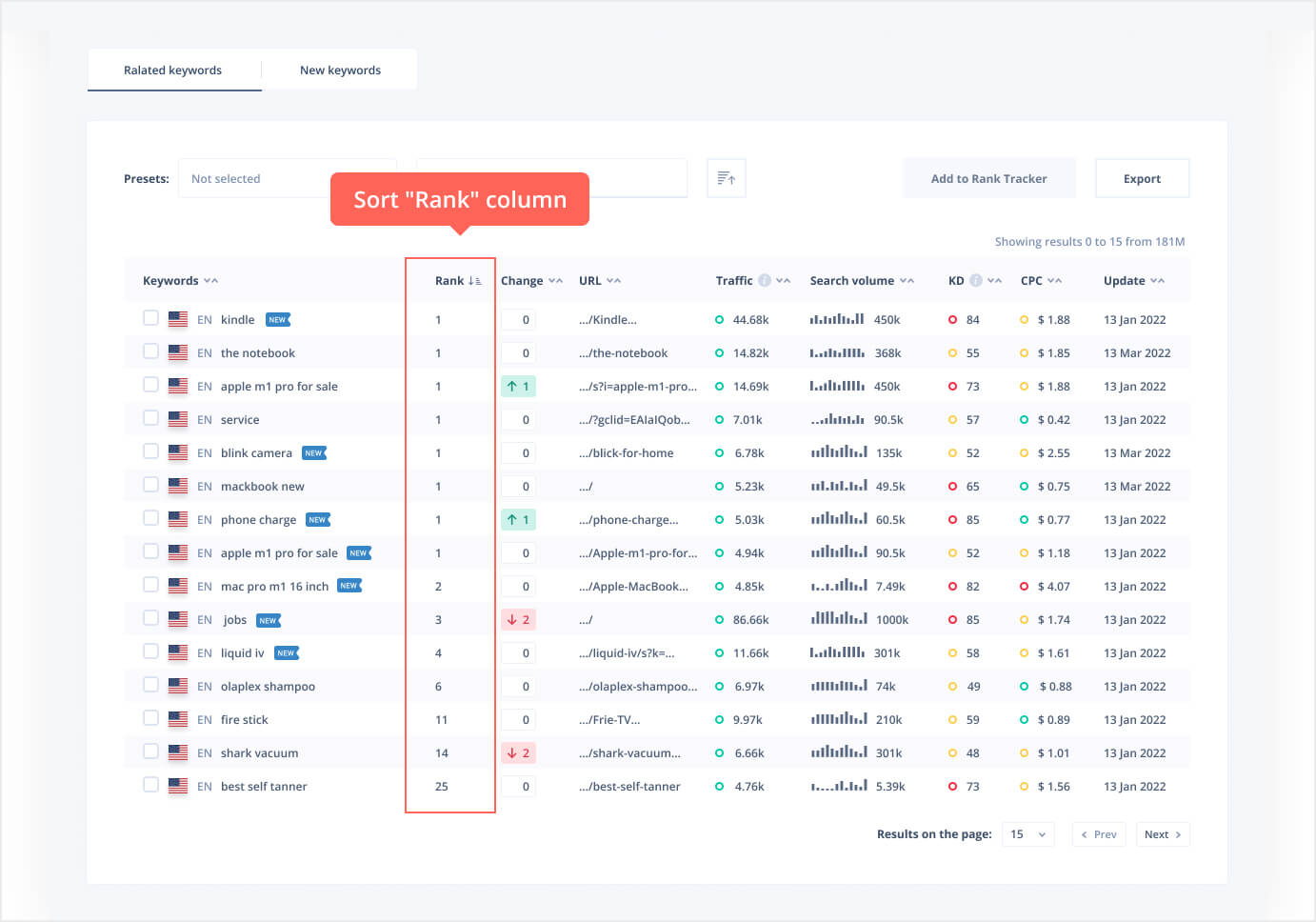The height and width of the screenshot is (922, 1316).
Task: Click the NEW badge next to jobs
Action: click(269, 620)
